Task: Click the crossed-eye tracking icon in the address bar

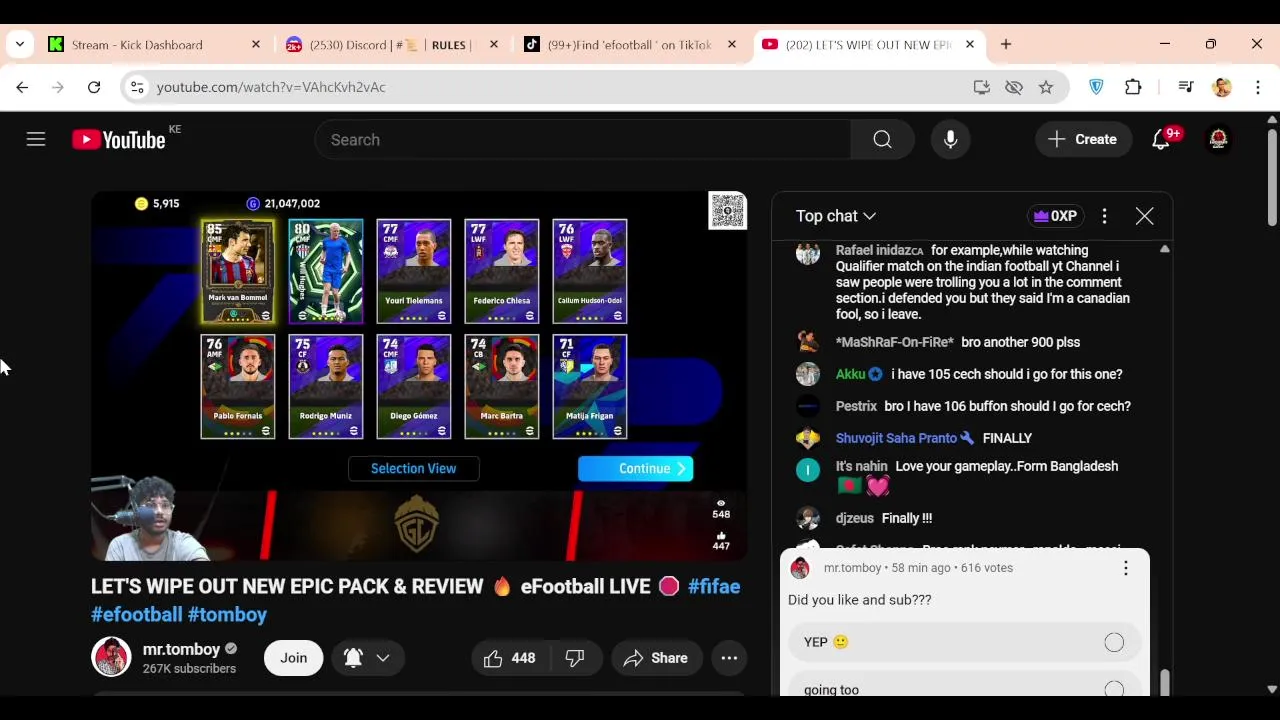Action: pyautogui.click(x=1014, y=87)
